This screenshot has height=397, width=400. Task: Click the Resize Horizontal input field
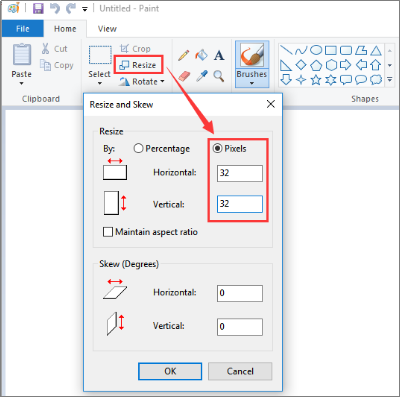tap(240, 173)
